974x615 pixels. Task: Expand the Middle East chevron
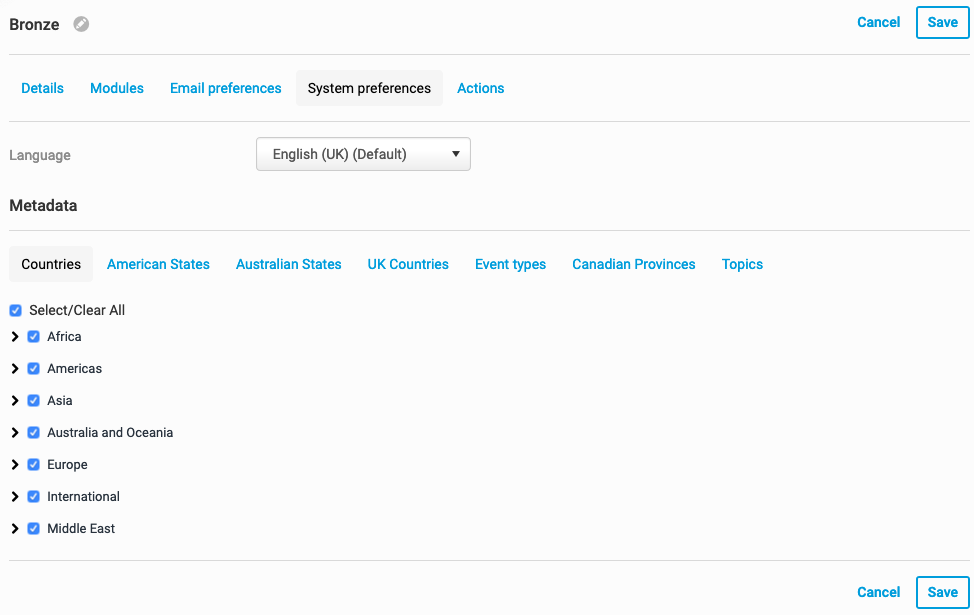coord(15,529)
